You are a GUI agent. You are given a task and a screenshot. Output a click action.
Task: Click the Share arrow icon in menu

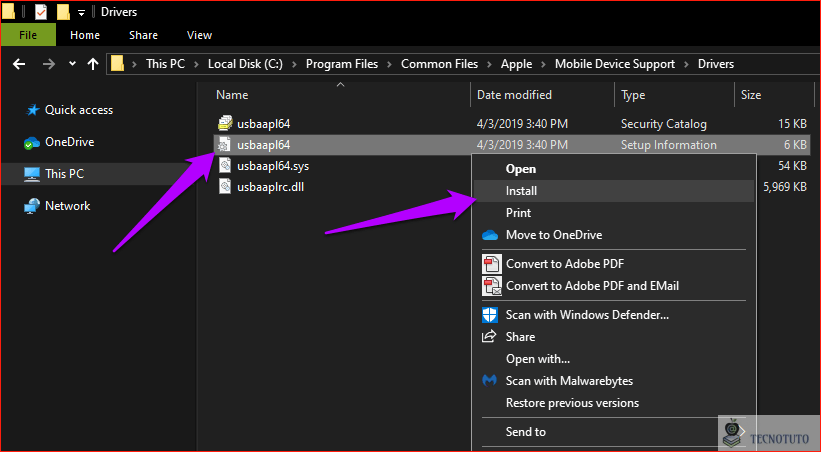[489, 336]
